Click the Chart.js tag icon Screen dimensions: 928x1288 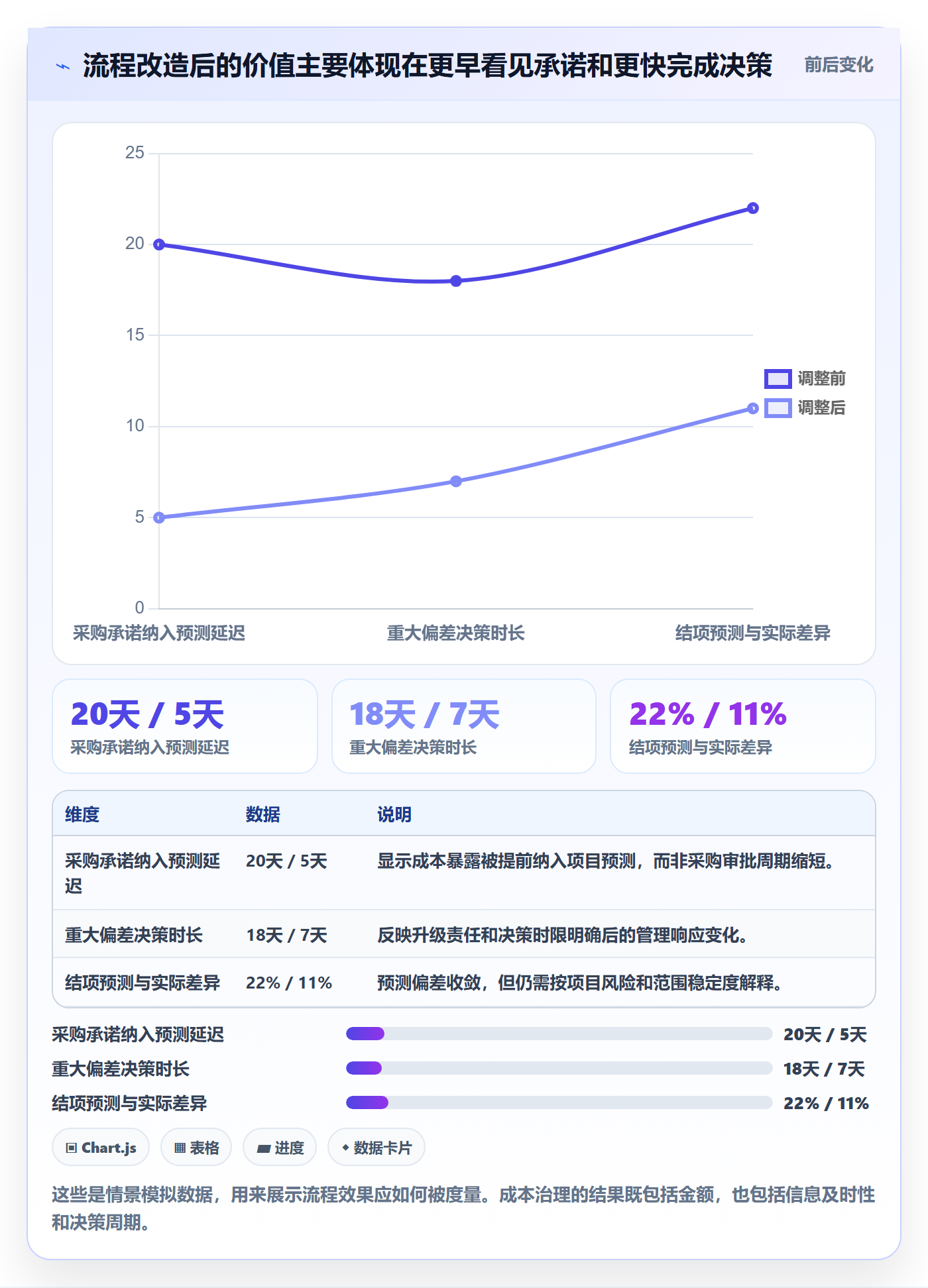click(x=72, y=1148)
